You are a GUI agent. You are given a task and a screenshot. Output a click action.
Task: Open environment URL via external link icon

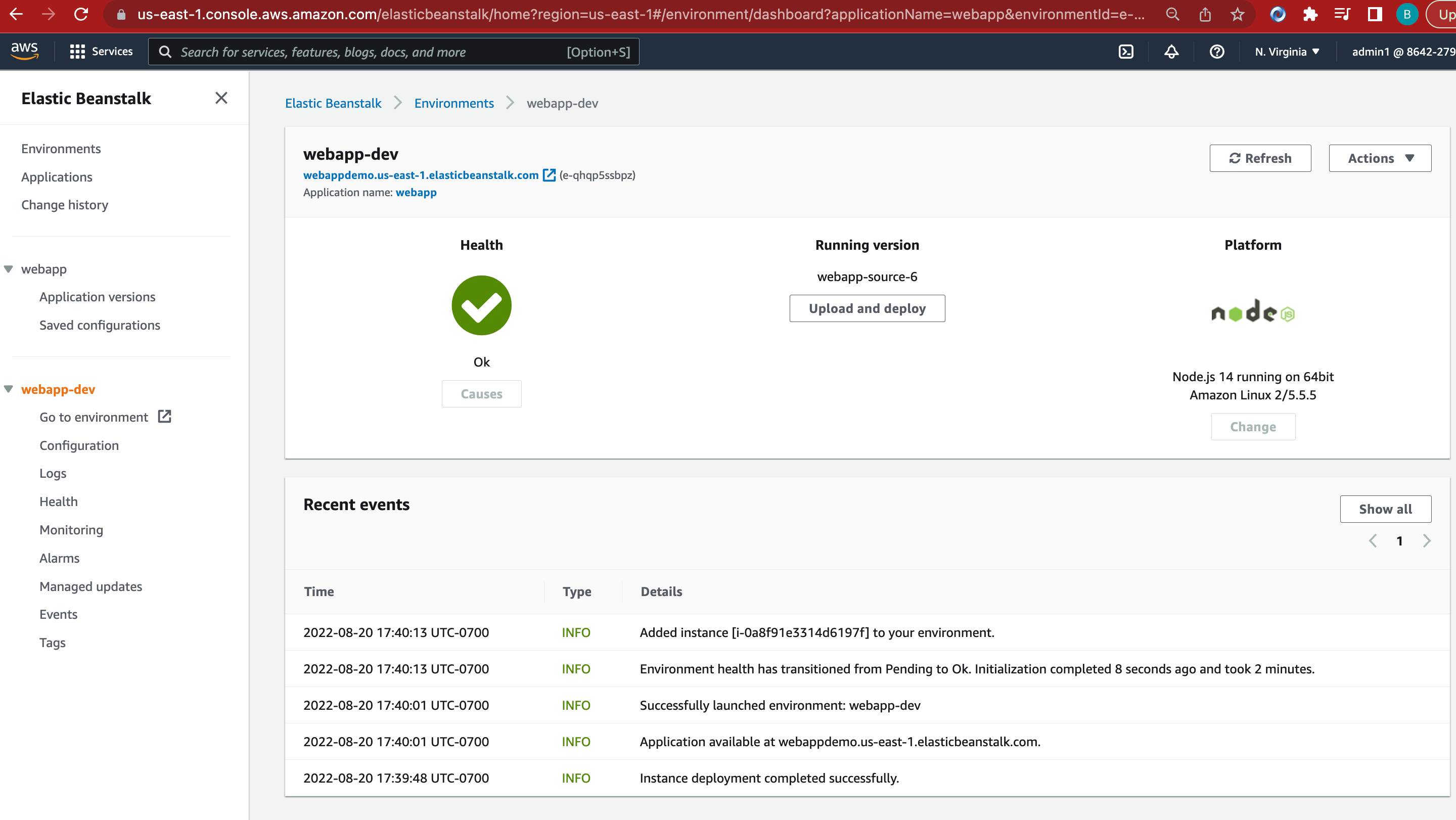(x=548, y=175)
